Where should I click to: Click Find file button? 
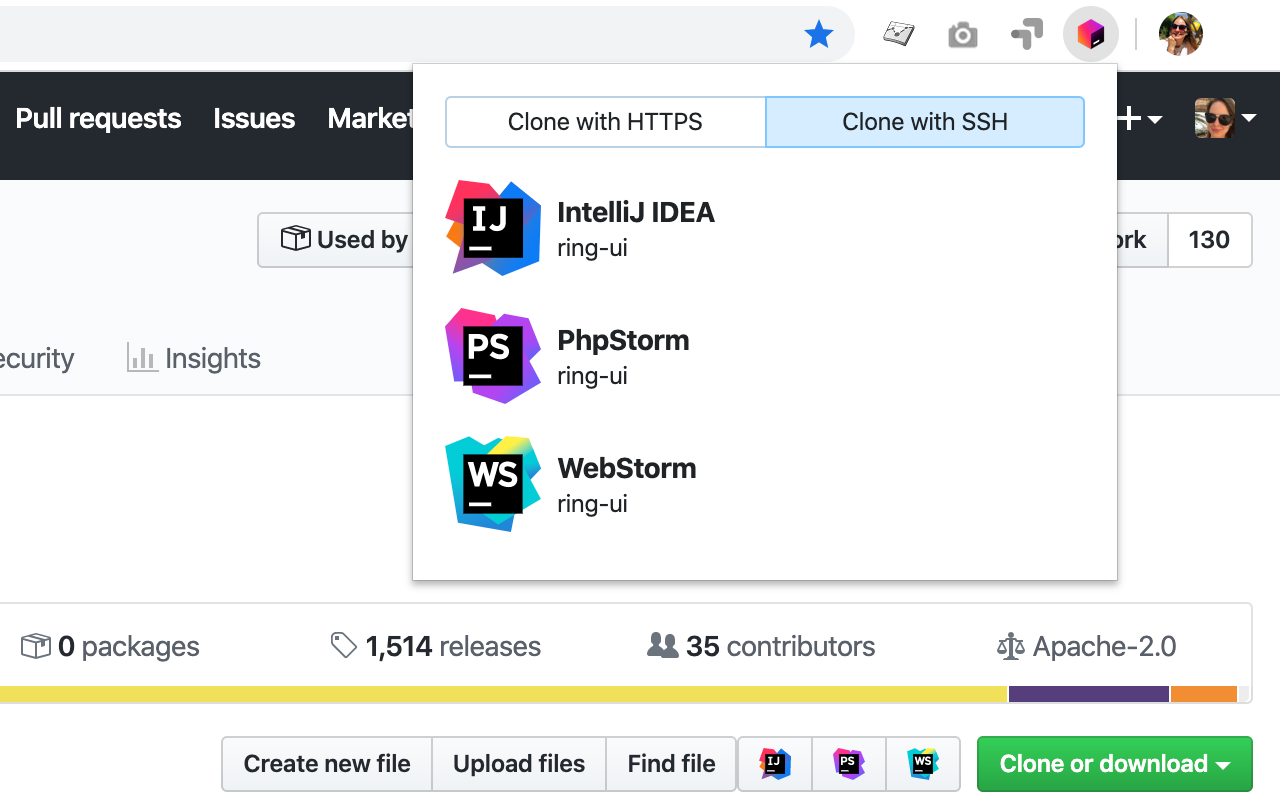pyautogui.click(x=671, y=764)
